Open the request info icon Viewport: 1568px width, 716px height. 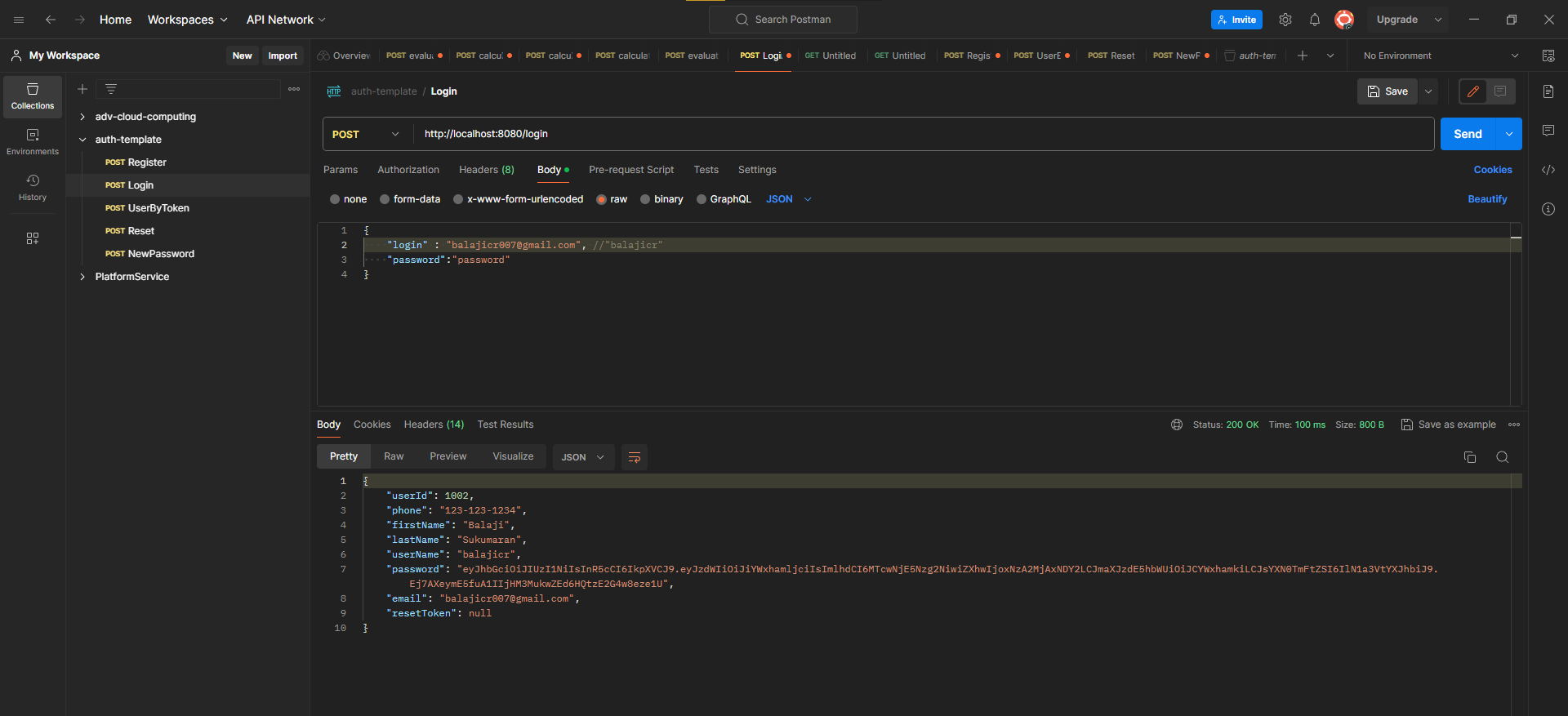click(1548, 209)
